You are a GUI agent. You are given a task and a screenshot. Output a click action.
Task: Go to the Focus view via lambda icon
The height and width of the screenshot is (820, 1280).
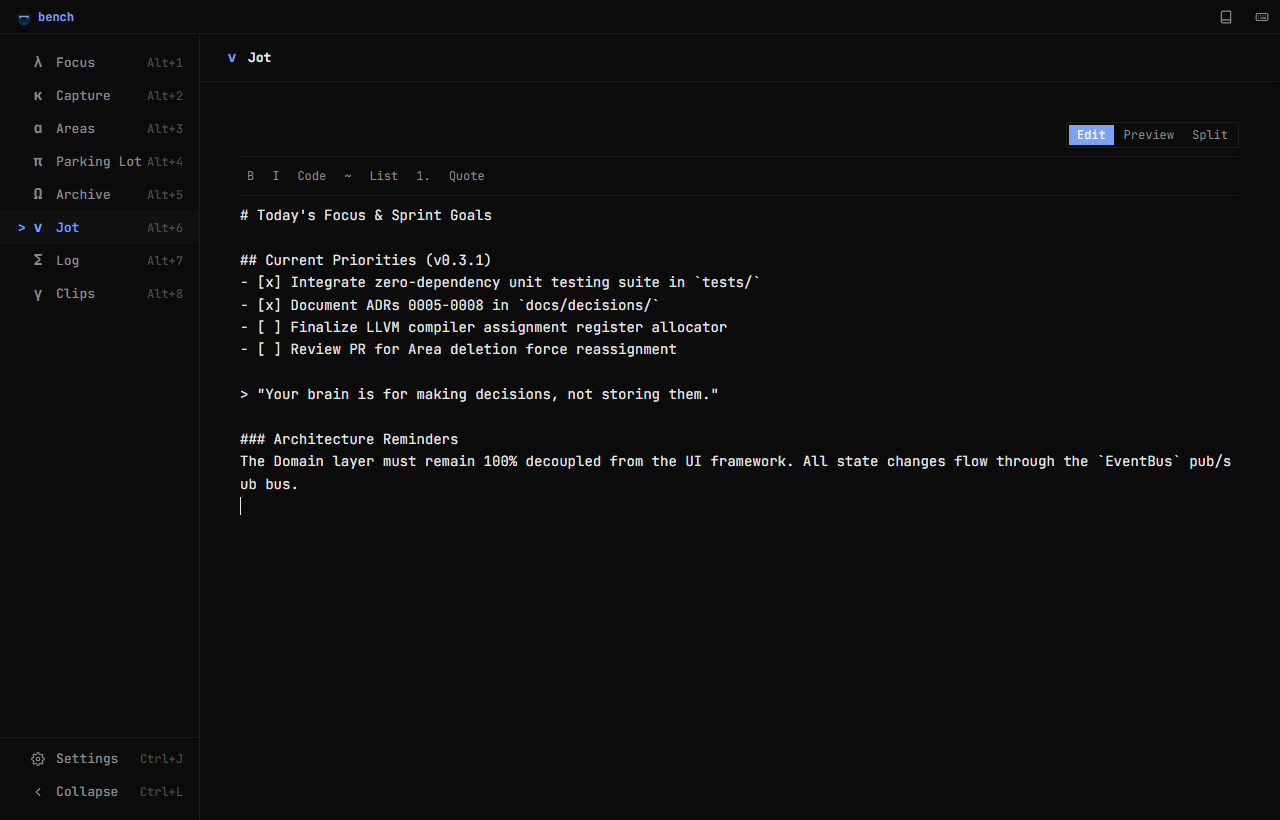(x=38, y=62)
